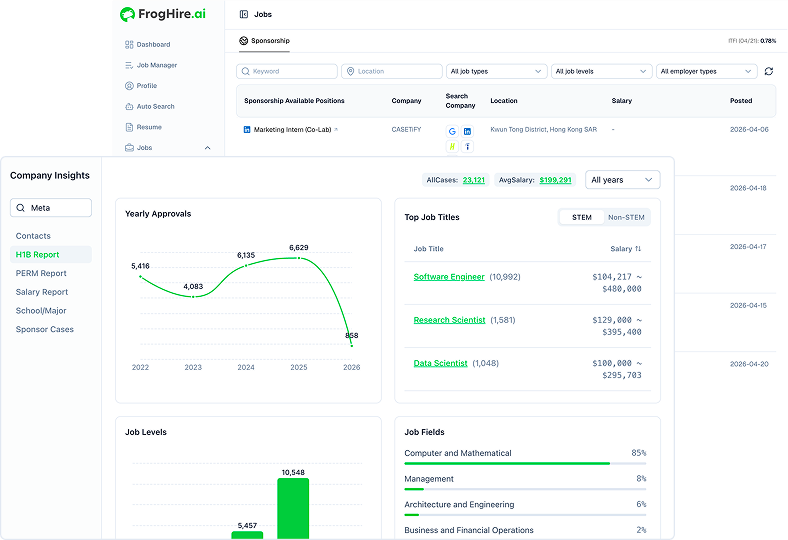Click the blue F search company icon

tap(467, 147)
